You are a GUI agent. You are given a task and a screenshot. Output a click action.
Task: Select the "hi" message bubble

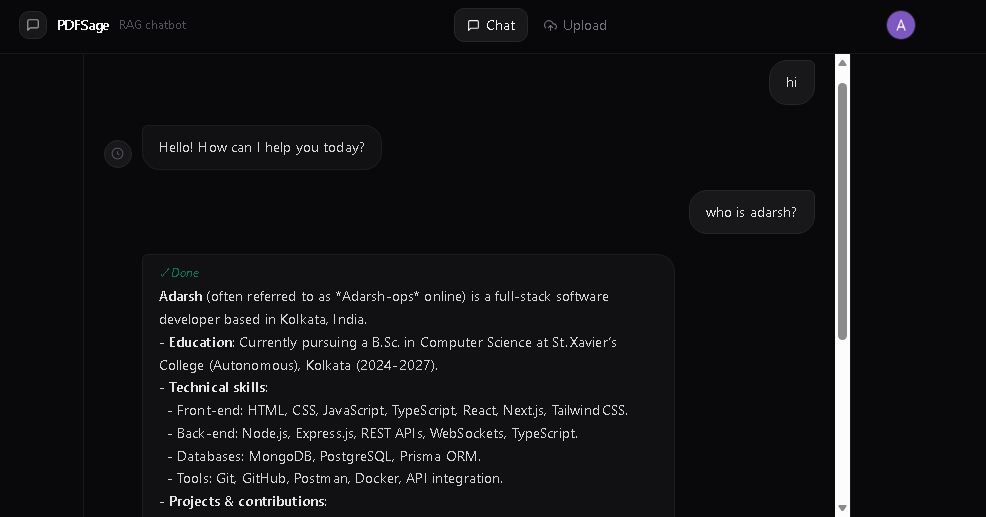tap(792, 82)
